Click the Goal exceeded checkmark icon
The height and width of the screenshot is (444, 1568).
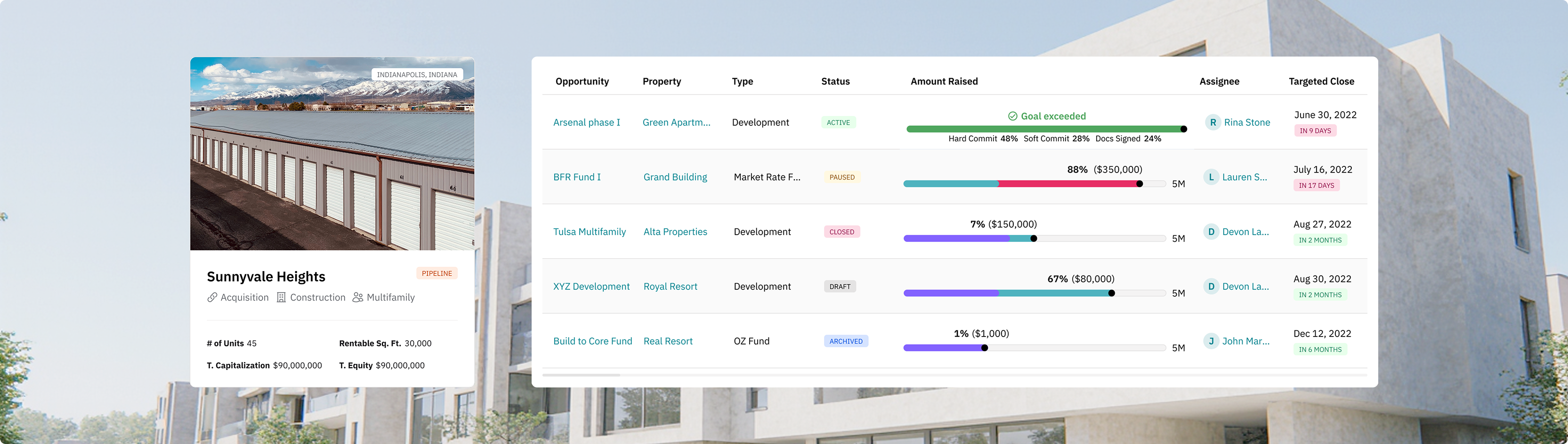tap(1012, 116)
